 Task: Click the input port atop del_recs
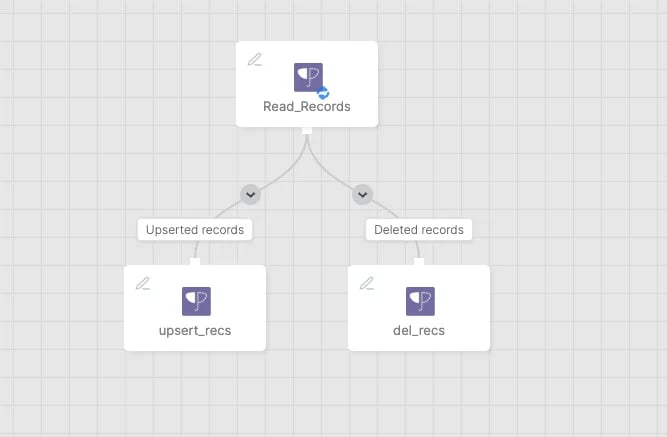coord(419,261)
